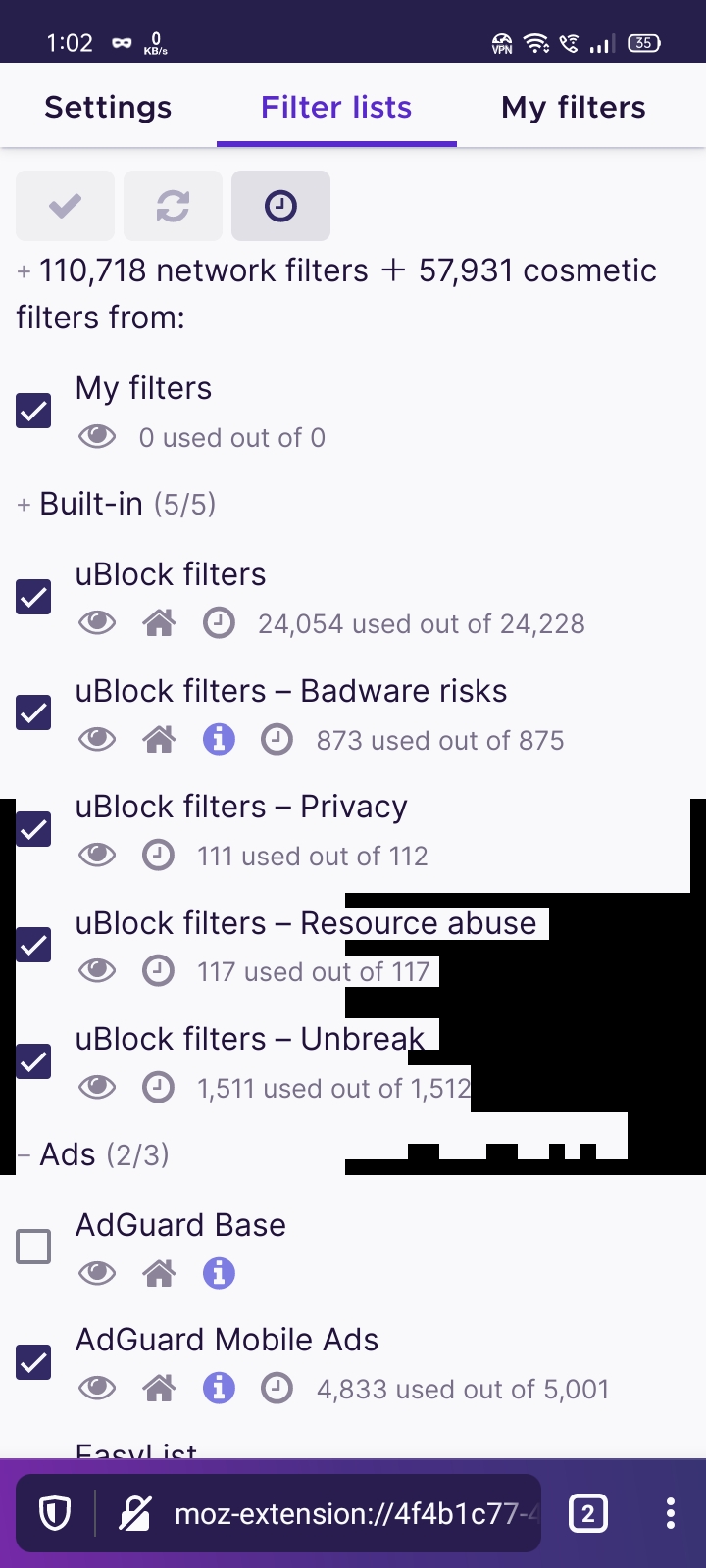Switch to the Settings tab
706x1568 pixels.
[108, 107]
